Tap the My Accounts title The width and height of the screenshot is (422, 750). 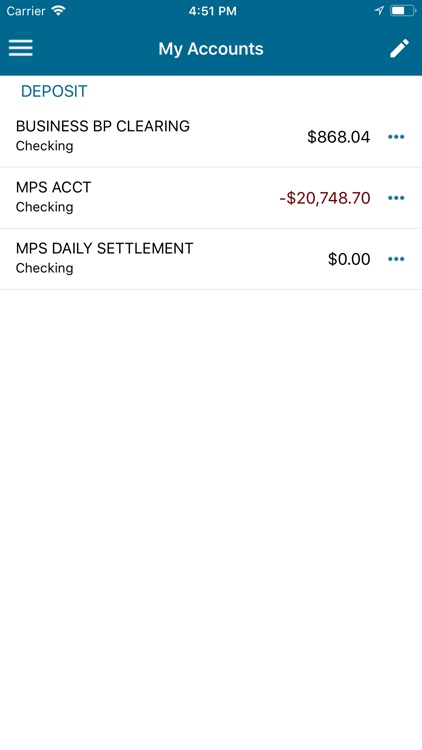211,49
